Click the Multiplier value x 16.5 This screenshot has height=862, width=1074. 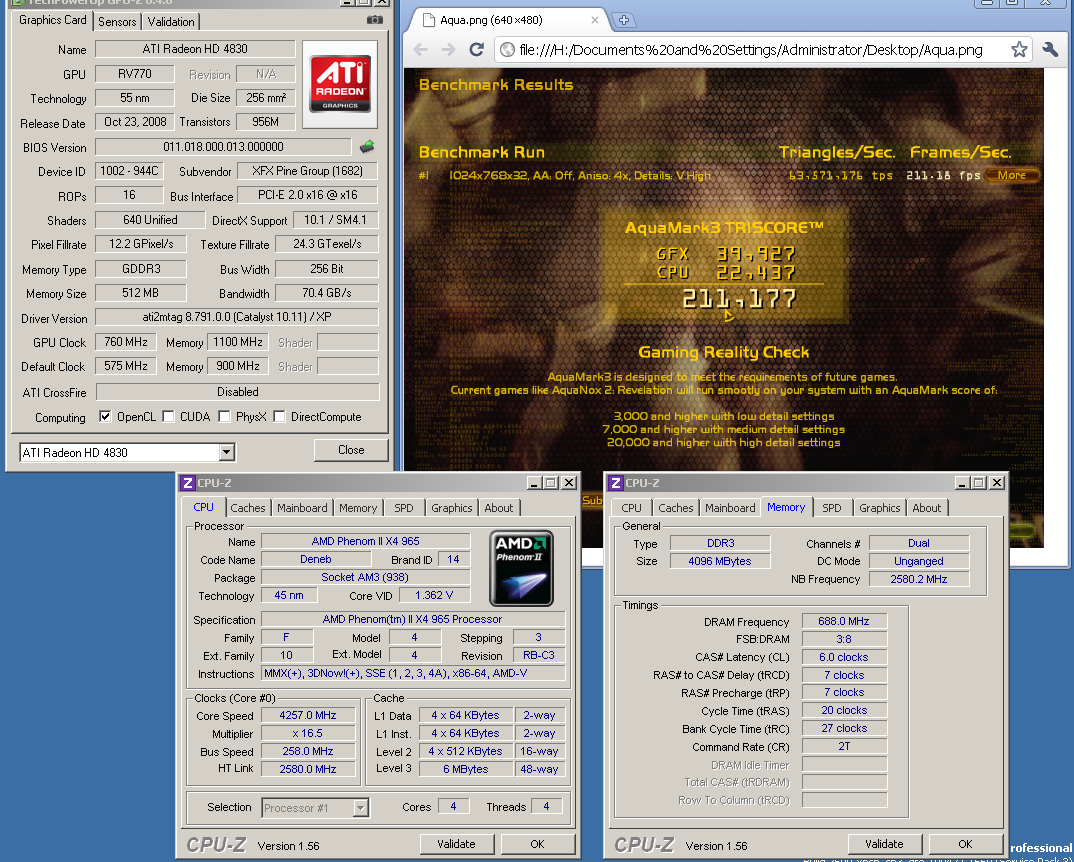(x=308, y=733)
